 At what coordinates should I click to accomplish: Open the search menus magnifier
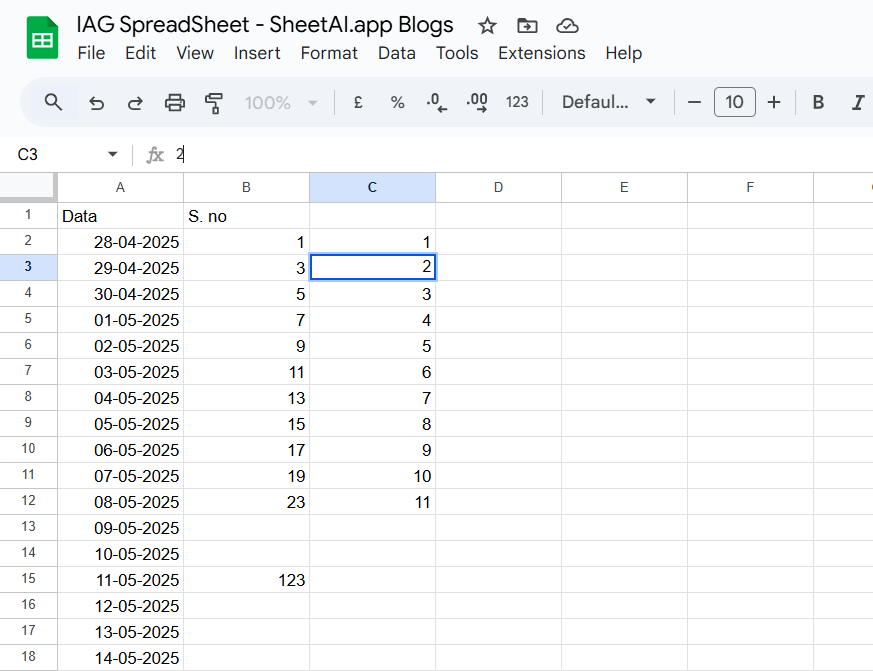(x=53, y=102)
